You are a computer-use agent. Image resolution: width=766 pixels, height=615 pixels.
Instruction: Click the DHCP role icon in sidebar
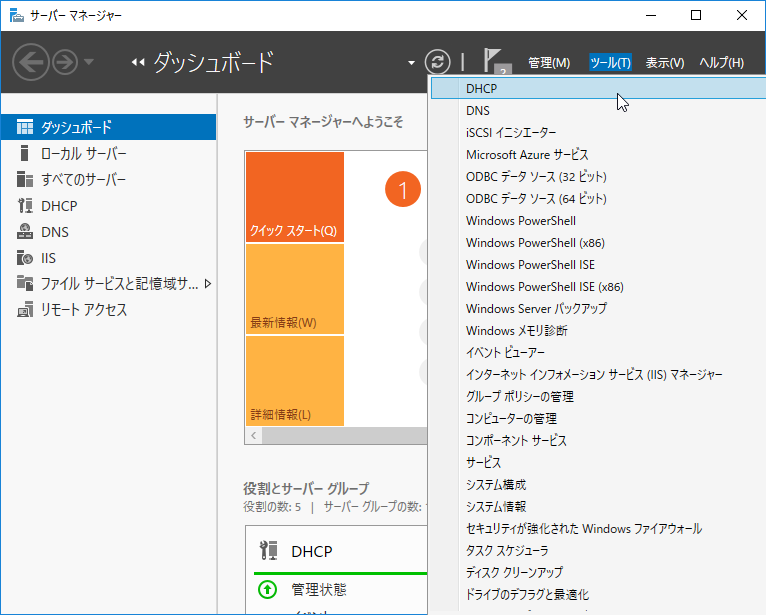click(25, 206)
